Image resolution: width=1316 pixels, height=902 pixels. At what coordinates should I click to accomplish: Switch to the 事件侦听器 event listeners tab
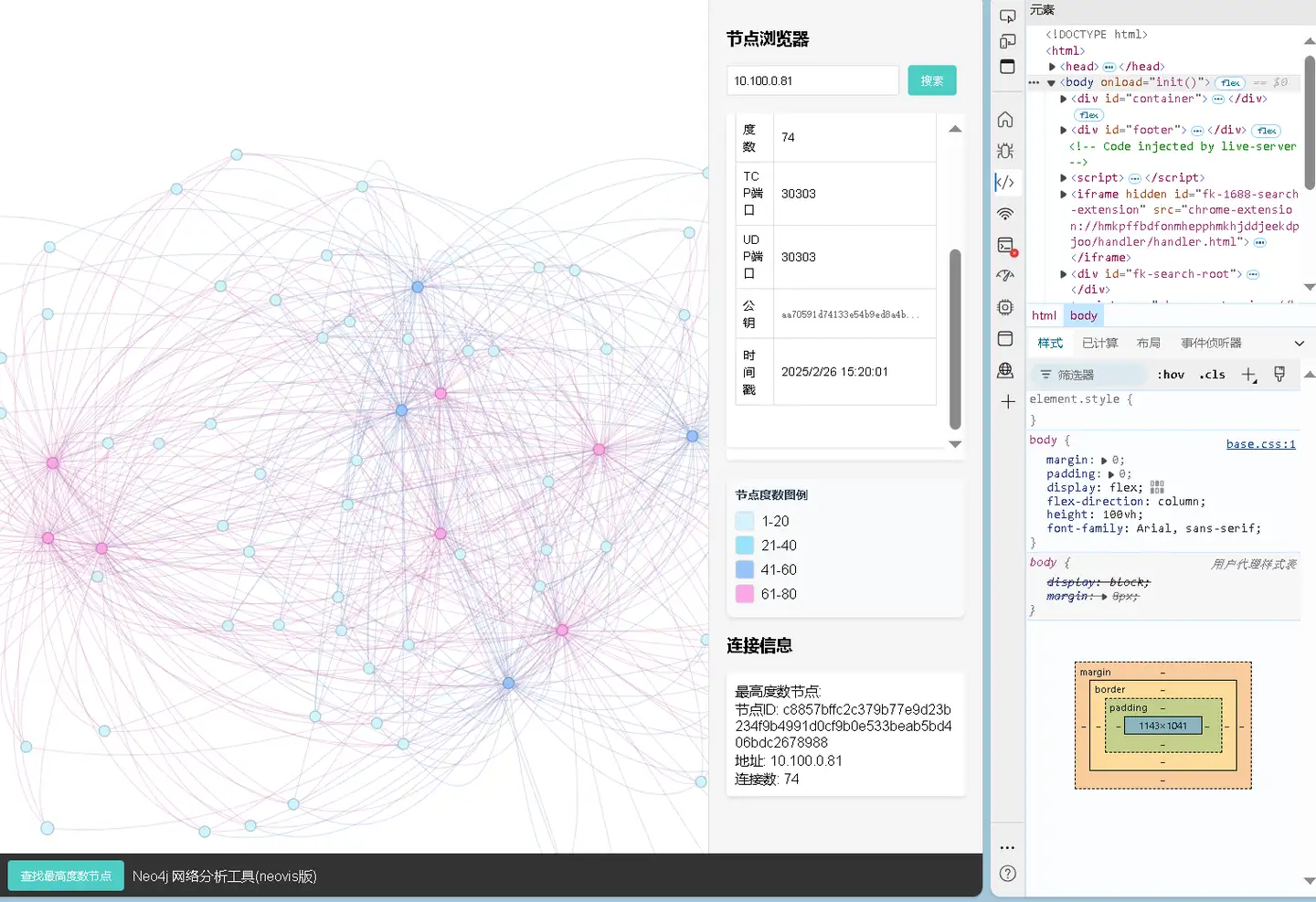tap(1211, 344)
